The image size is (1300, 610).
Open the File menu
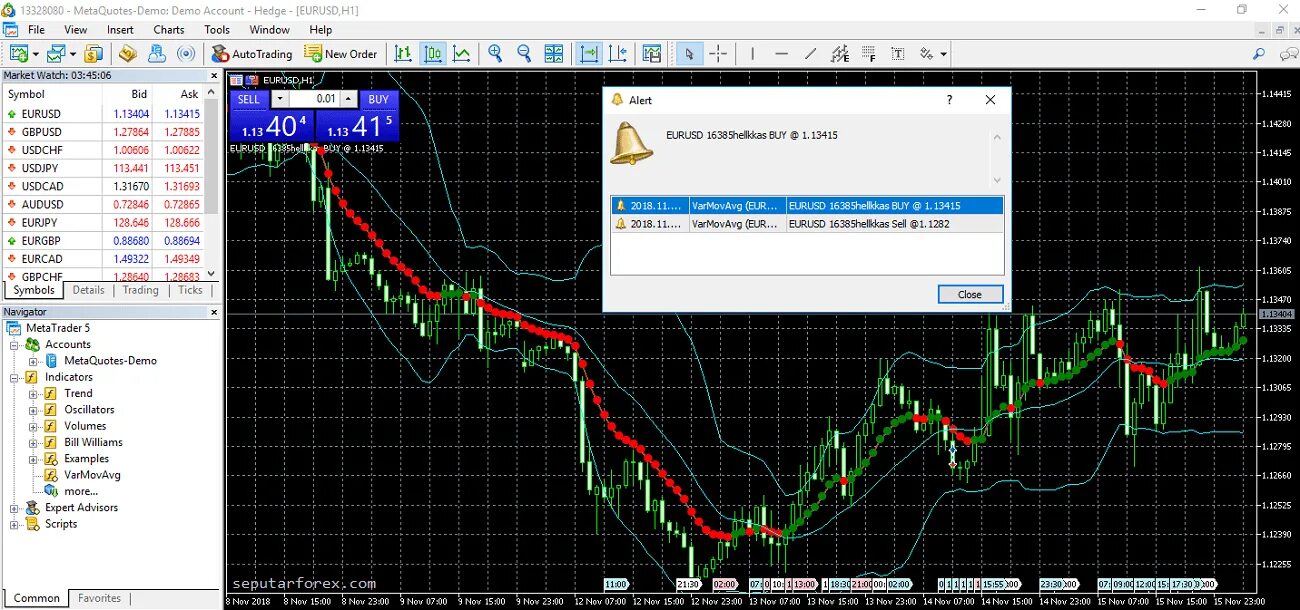(x=37, y=30)
